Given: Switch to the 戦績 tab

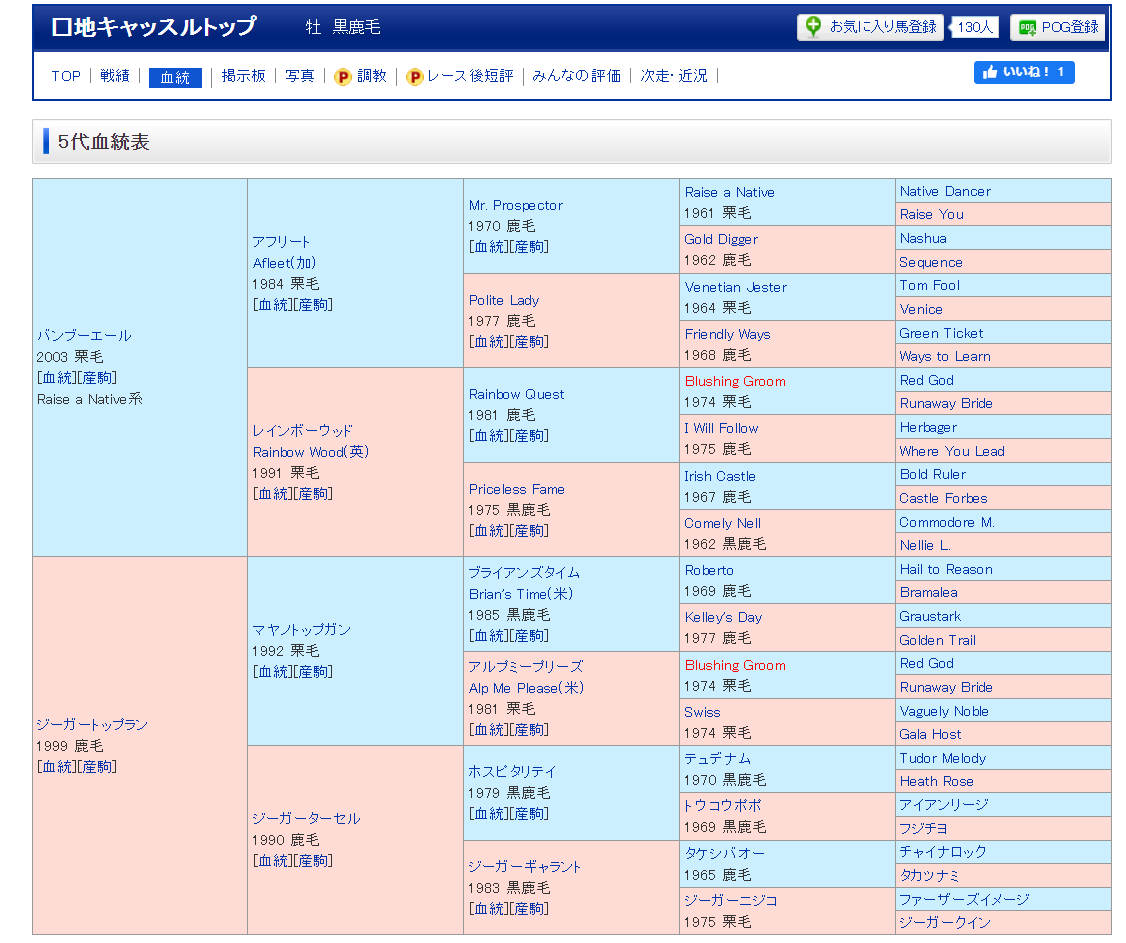Looking at the screenshot, I should (115, 76).
